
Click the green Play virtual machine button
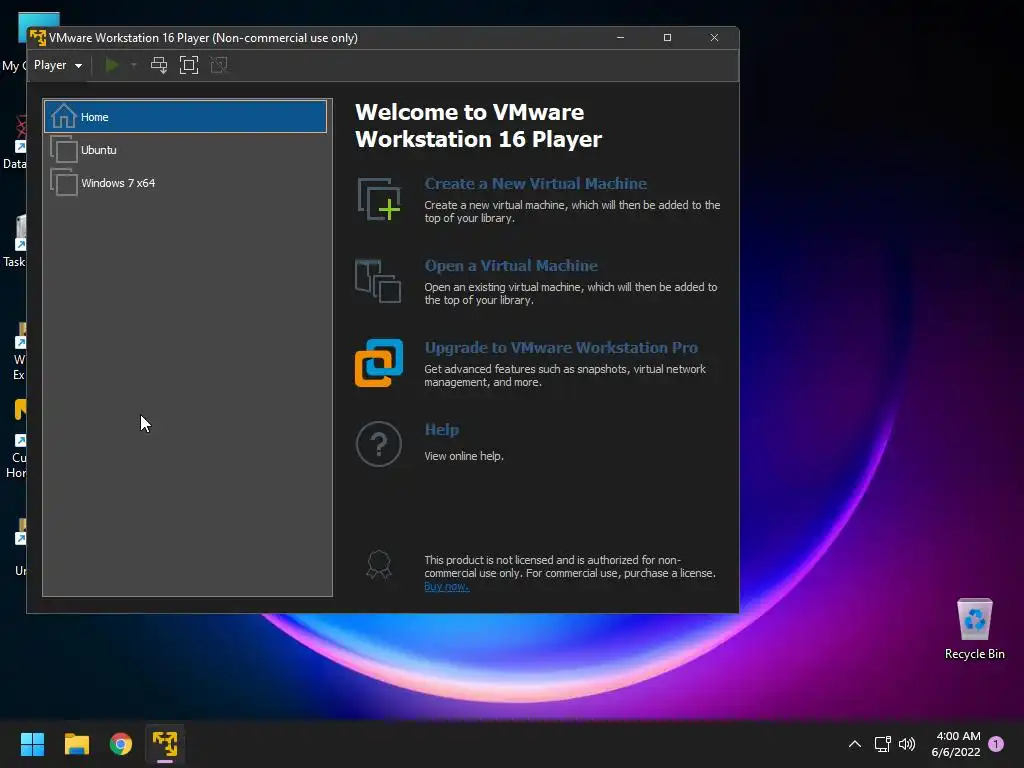[112, 65]
